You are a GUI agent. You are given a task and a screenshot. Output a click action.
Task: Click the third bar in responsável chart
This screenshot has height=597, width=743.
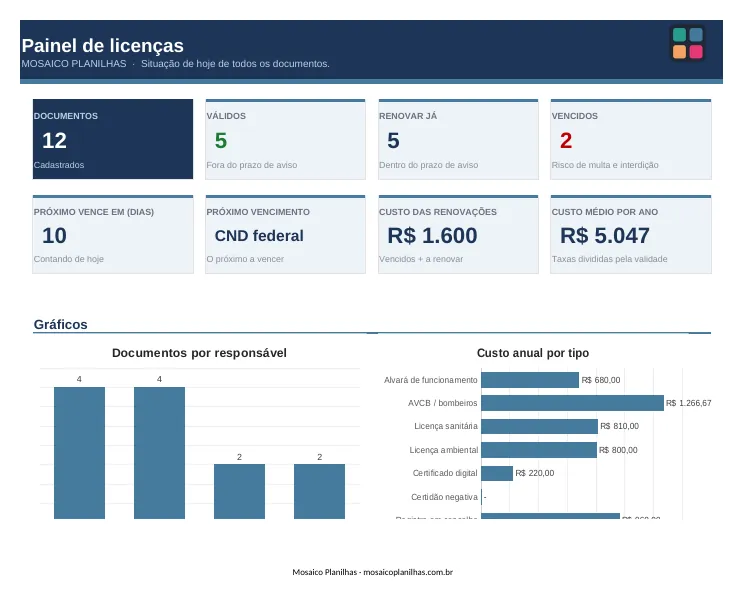coord(239,491)
